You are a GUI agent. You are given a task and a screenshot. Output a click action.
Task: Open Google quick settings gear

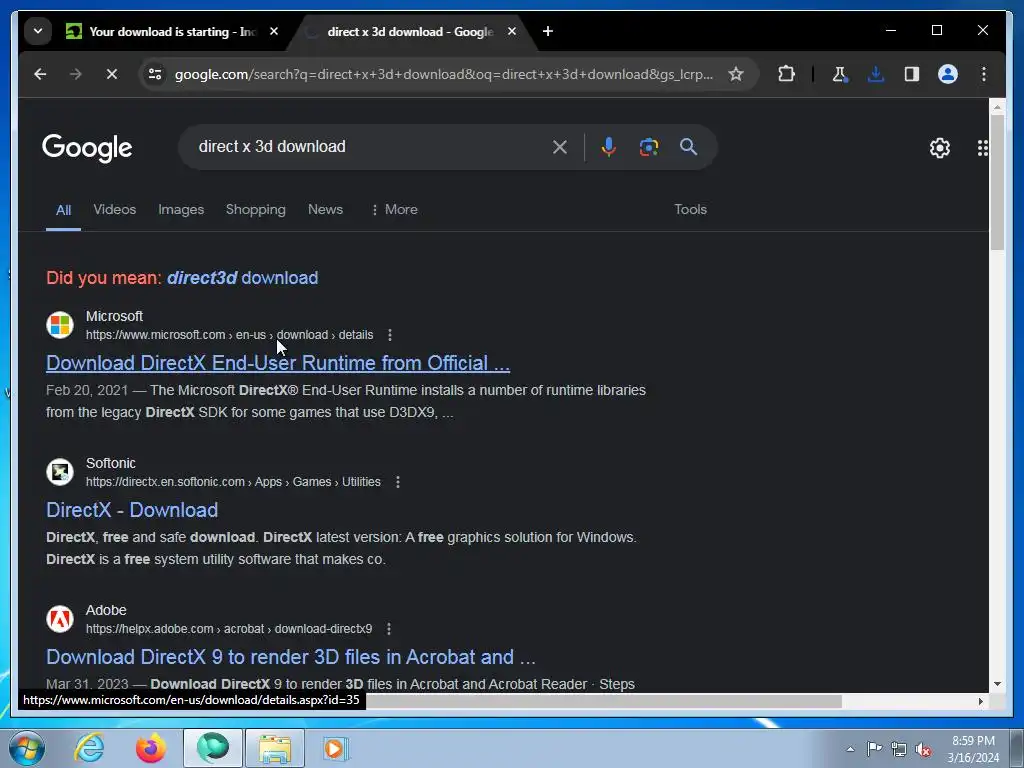pos(940,148)
